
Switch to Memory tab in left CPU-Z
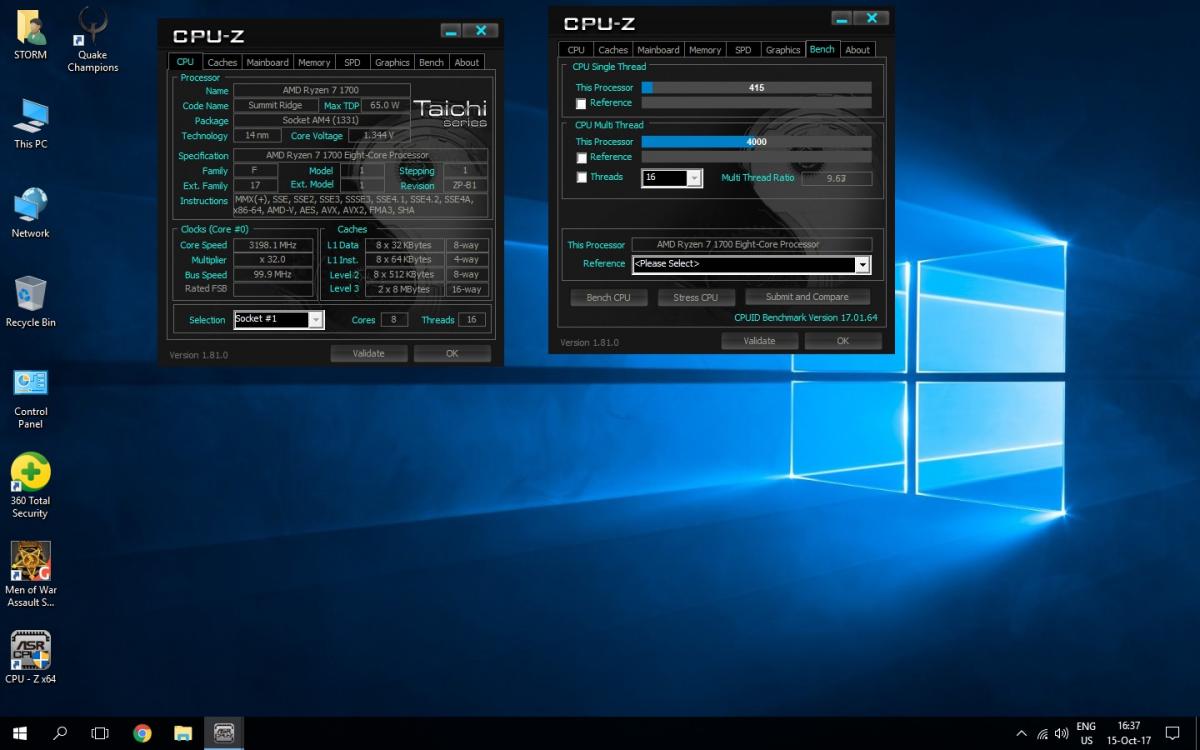click(314, 62)
